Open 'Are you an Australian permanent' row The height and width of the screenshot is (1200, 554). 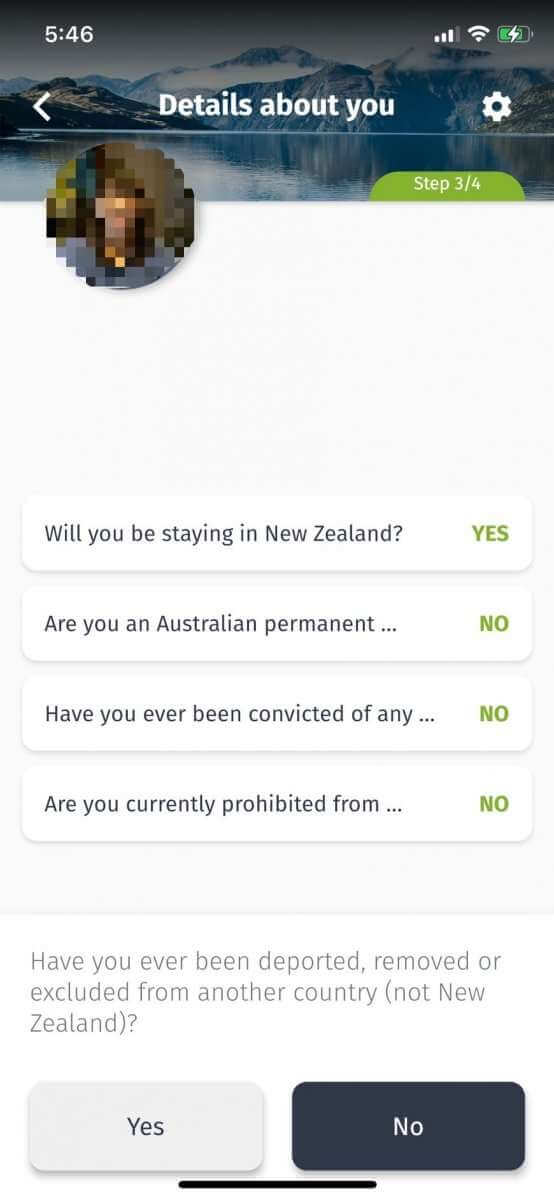(277, 623)
